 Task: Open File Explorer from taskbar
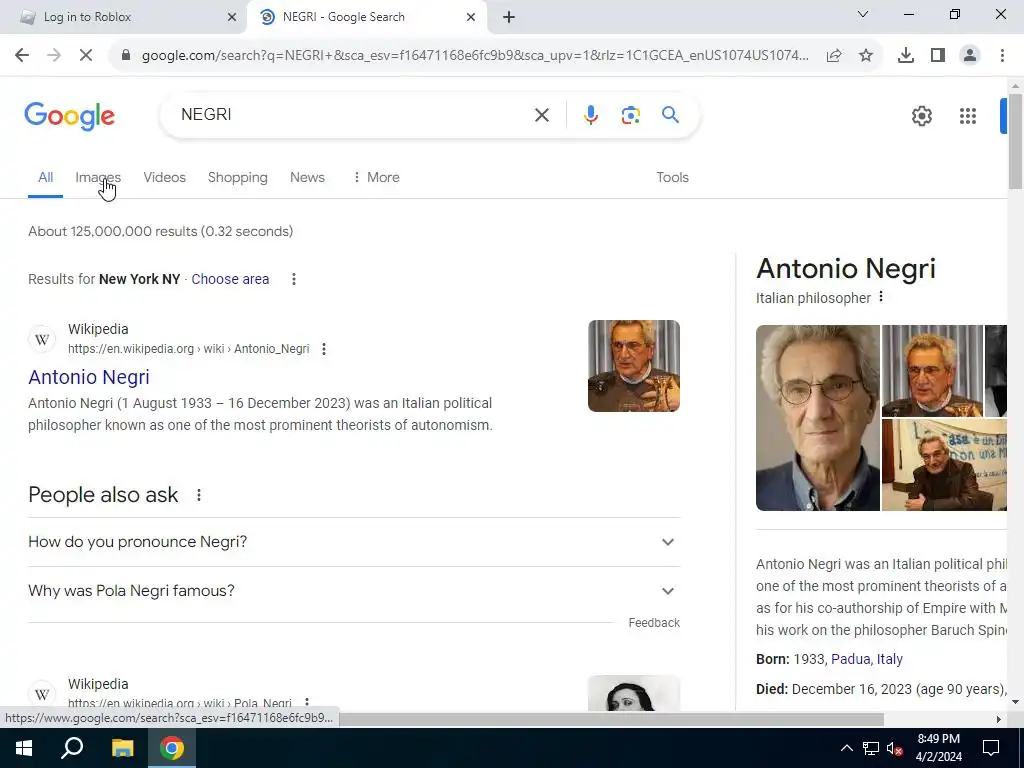tap(122, 748)
